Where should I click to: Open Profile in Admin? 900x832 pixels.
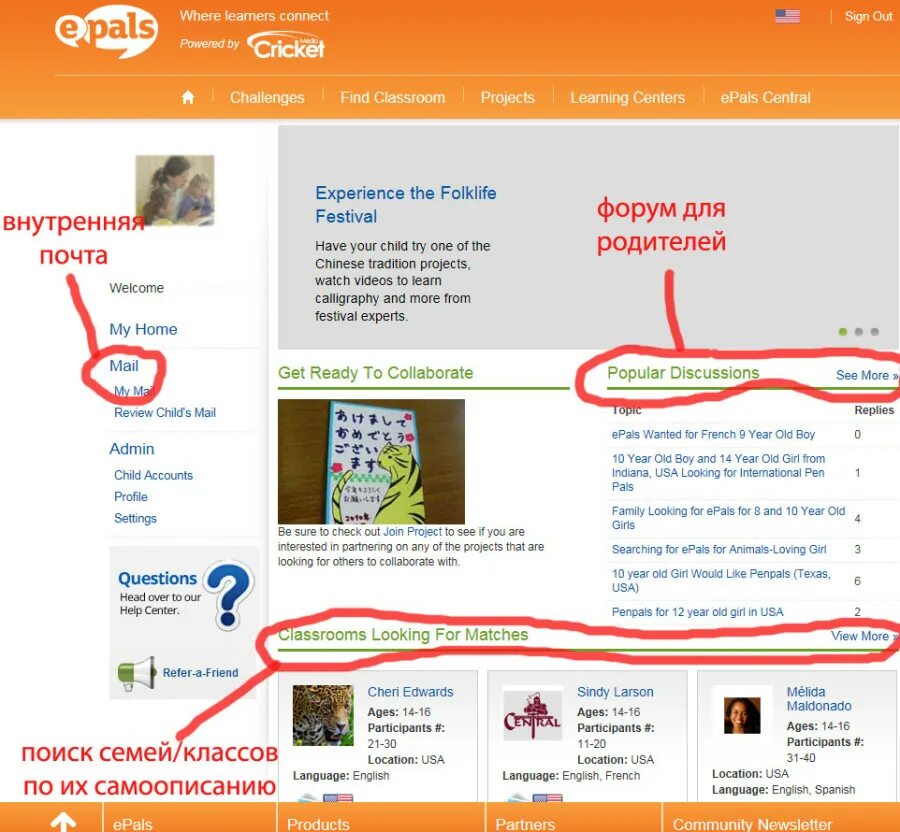[131, 496]
